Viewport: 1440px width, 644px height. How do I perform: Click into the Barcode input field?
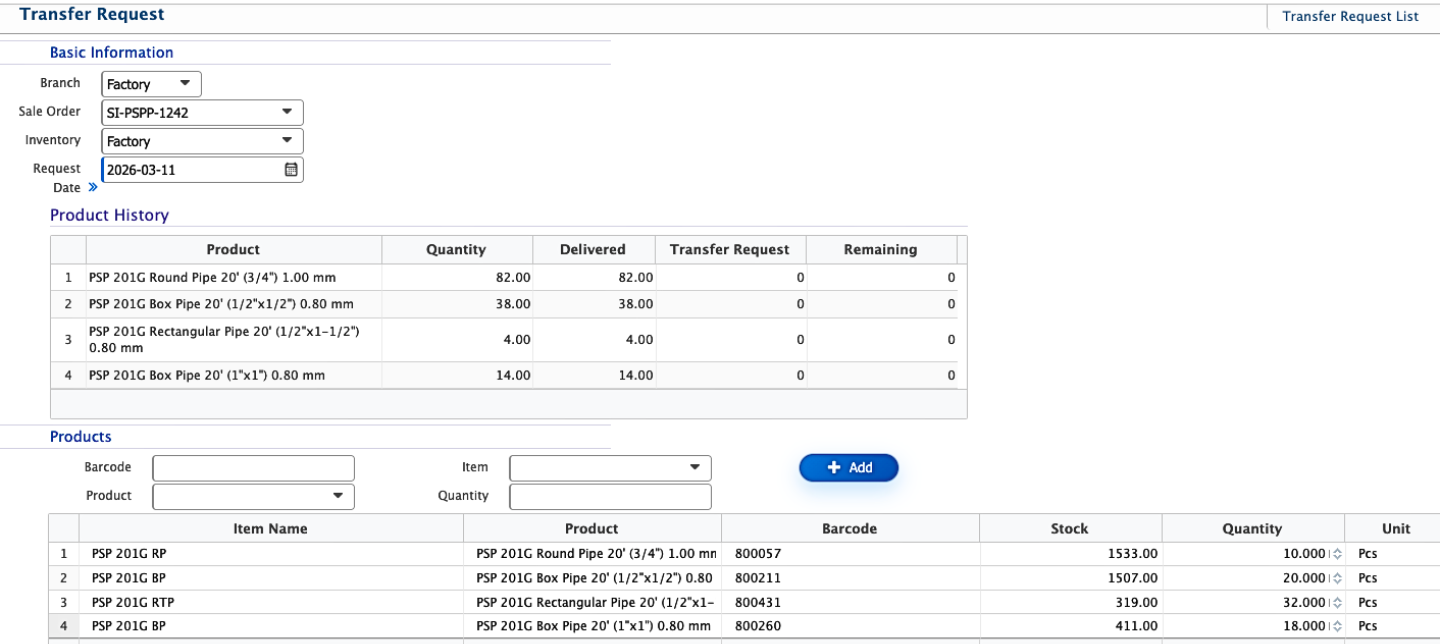(x=253, y=468)
